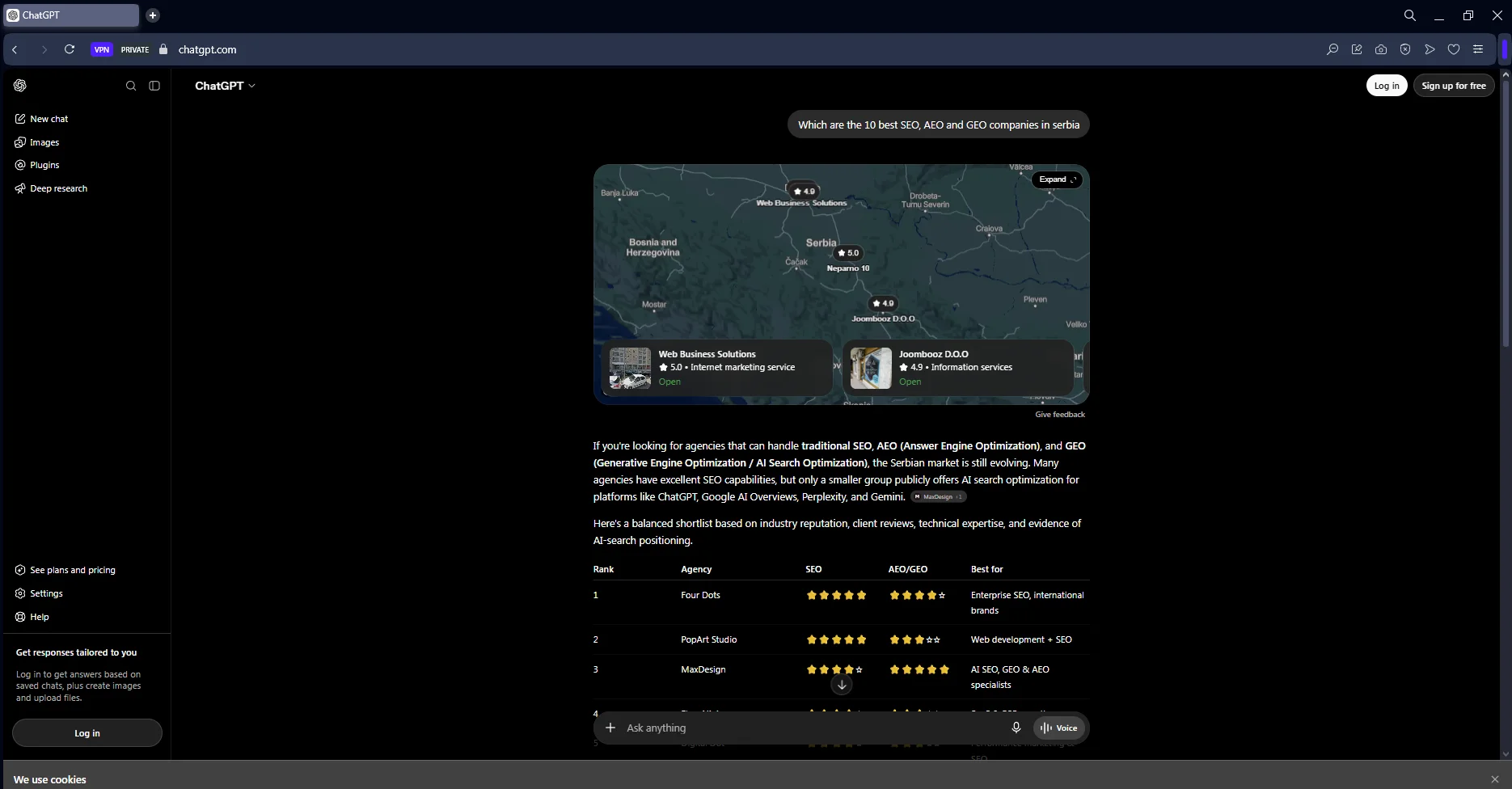Viewport: 1512px width, 789px height.
Task: Collapse the sidebar with panel icon
Action: tap(154, 86)
